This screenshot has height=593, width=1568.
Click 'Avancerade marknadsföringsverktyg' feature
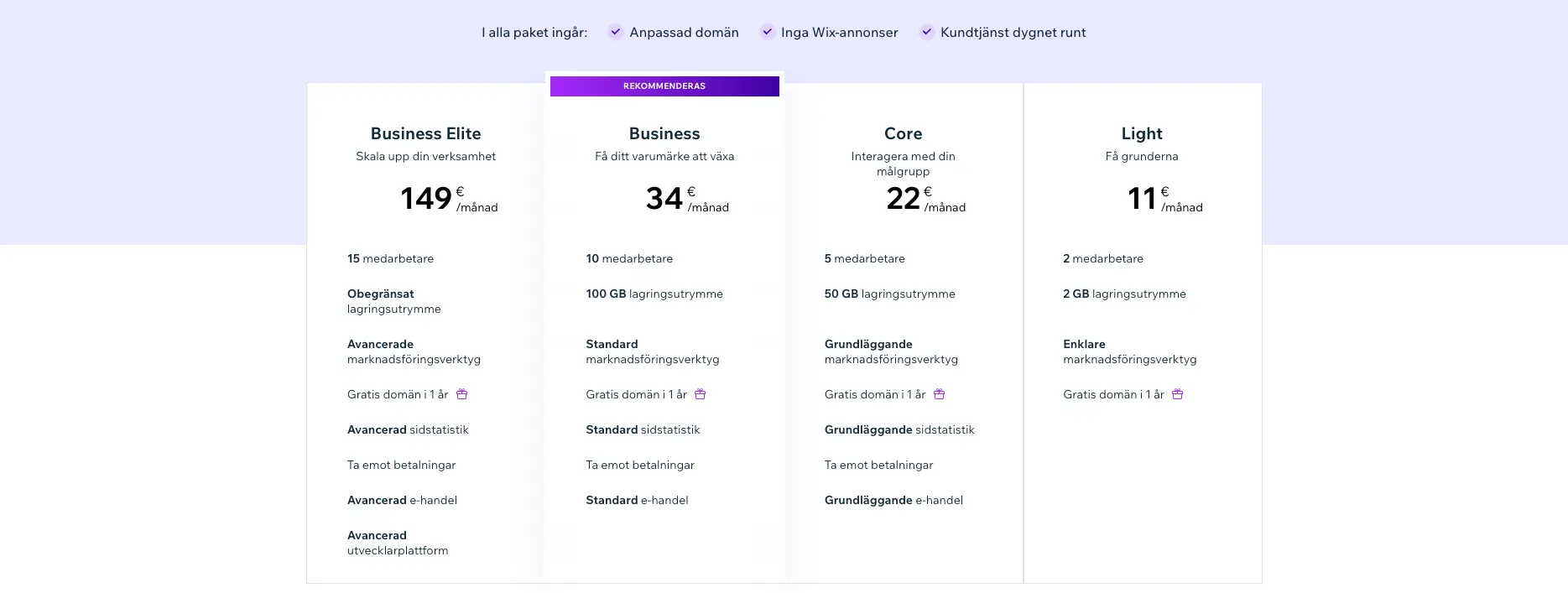(414, 351)
